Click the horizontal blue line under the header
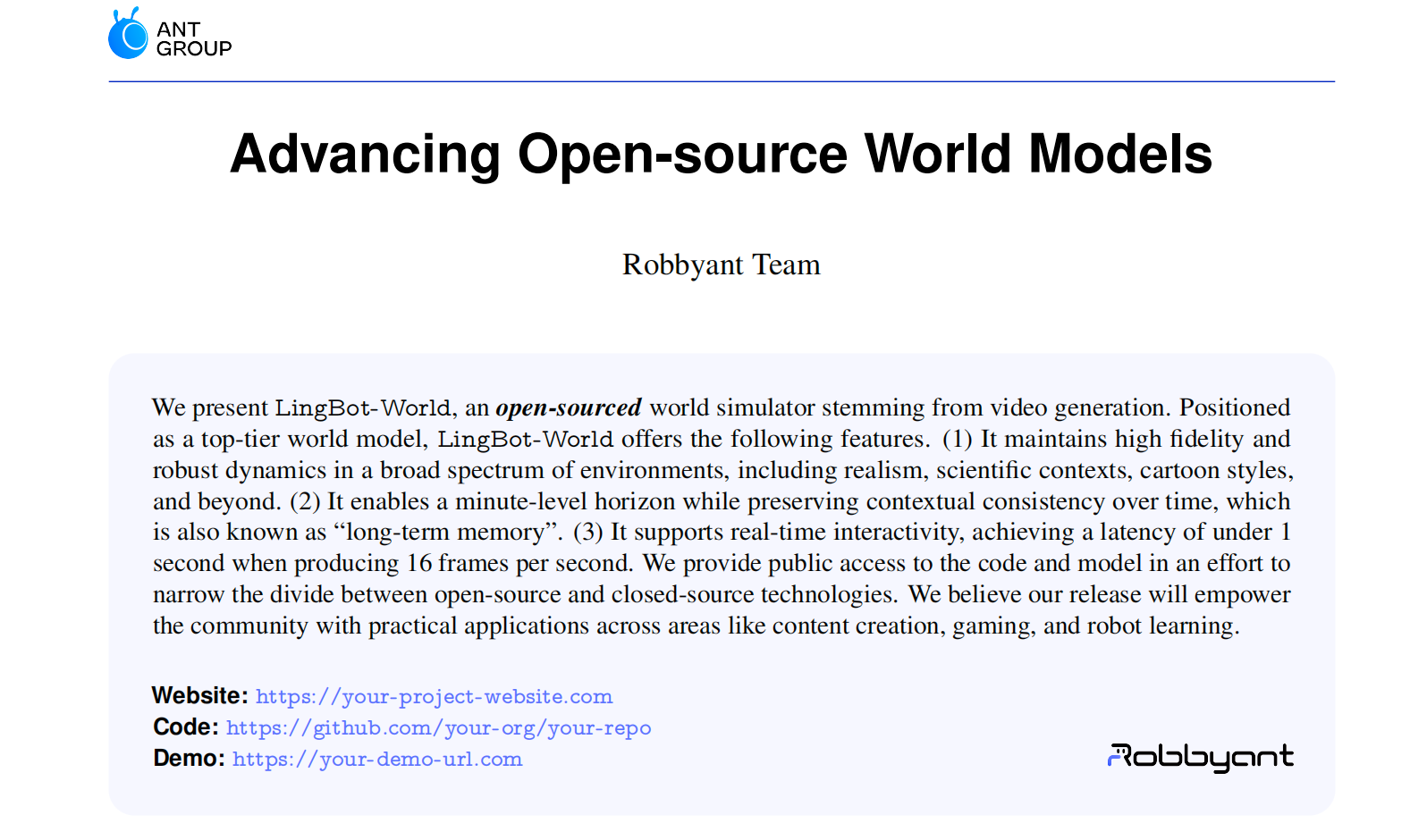Viewport: 1427px width, 840px height. point(721,81)
